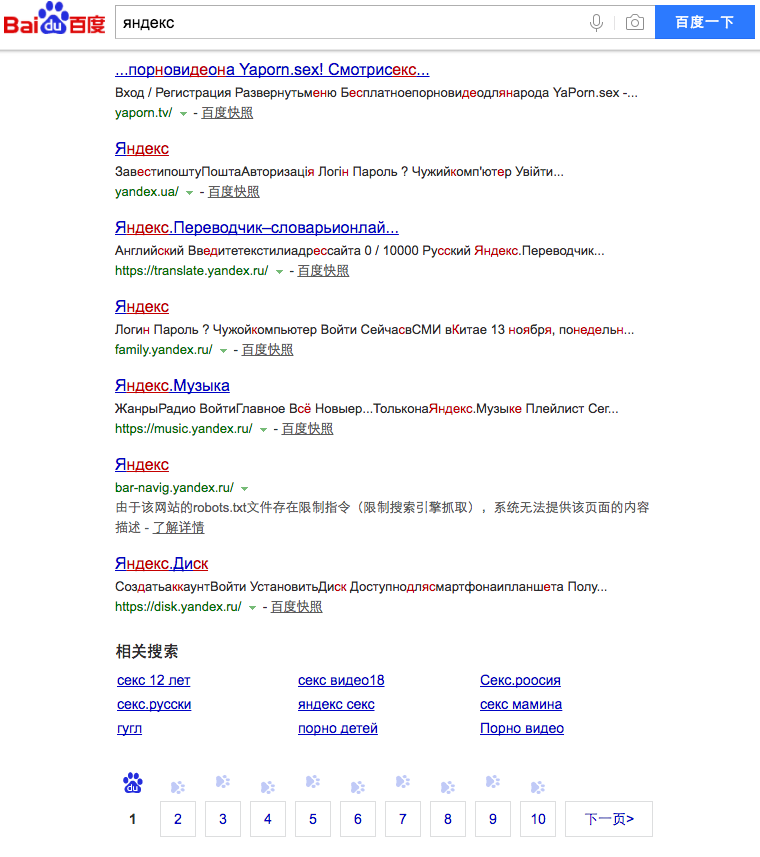Open Яндекс result for bar-navig.yandex.ru
The height and width of the screenshot is (857, 760).
tap(142, 465)
